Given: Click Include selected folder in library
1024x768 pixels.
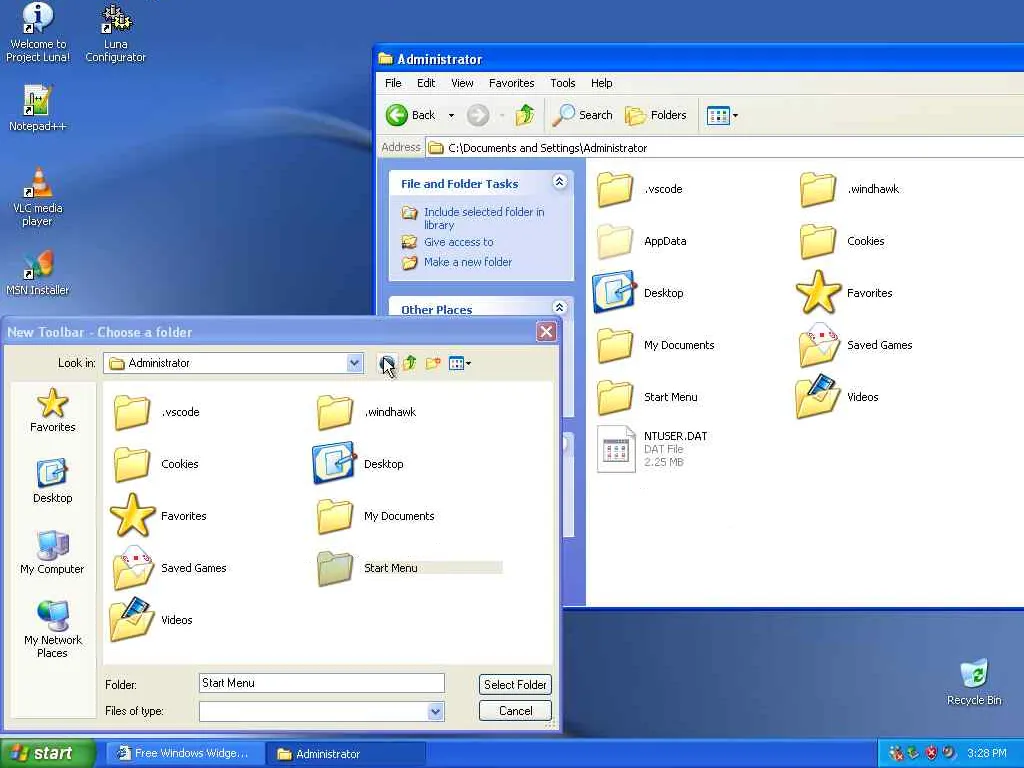Looking at the screenshot, I should 483,218.
